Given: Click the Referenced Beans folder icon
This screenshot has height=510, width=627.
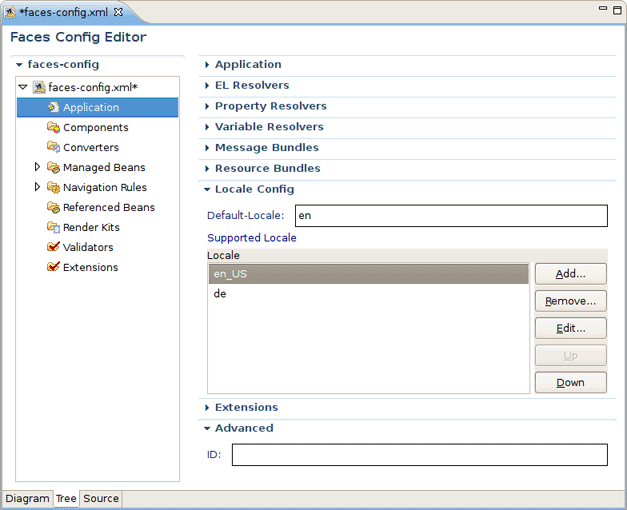Looking at the screenshot, I should click(53, 207).
